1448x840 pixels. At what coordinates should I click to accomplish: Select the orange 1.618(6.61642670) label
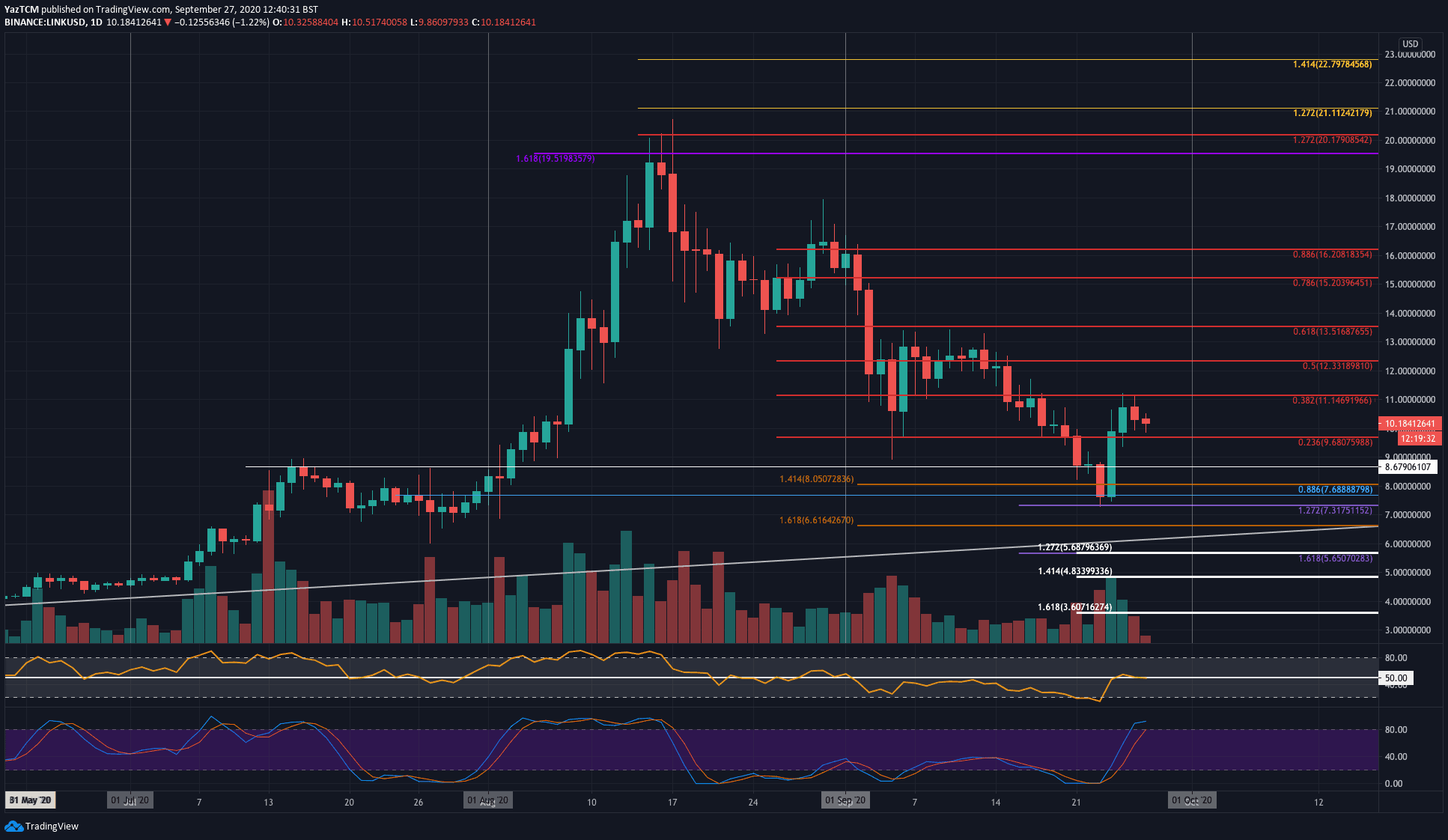coord(816,520)
